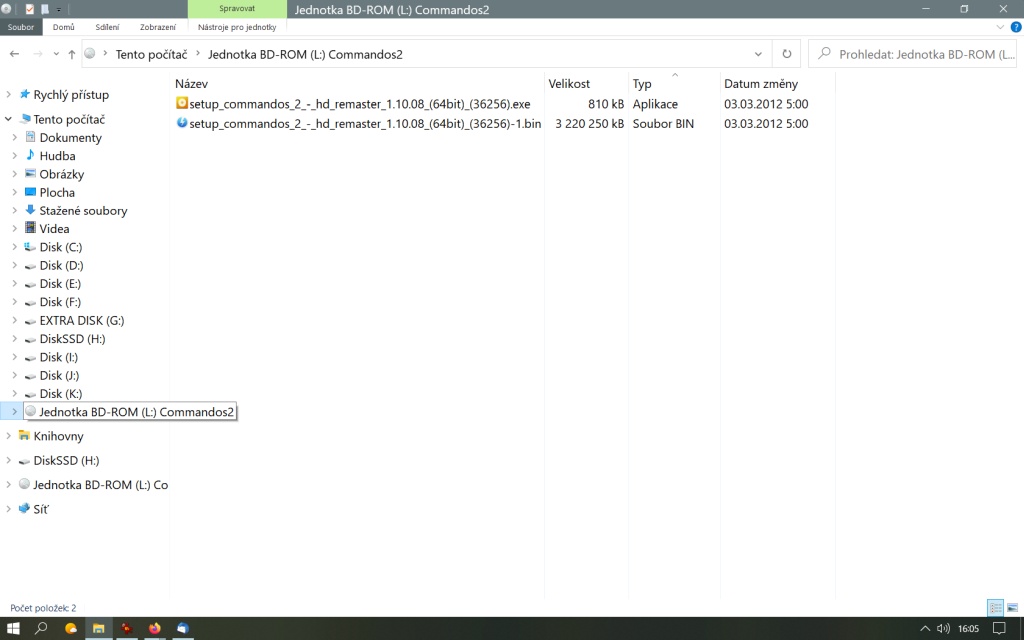Expand the Disk (K:) tree node
Viewport: 1024px width, 640px height.
point(14,394)
